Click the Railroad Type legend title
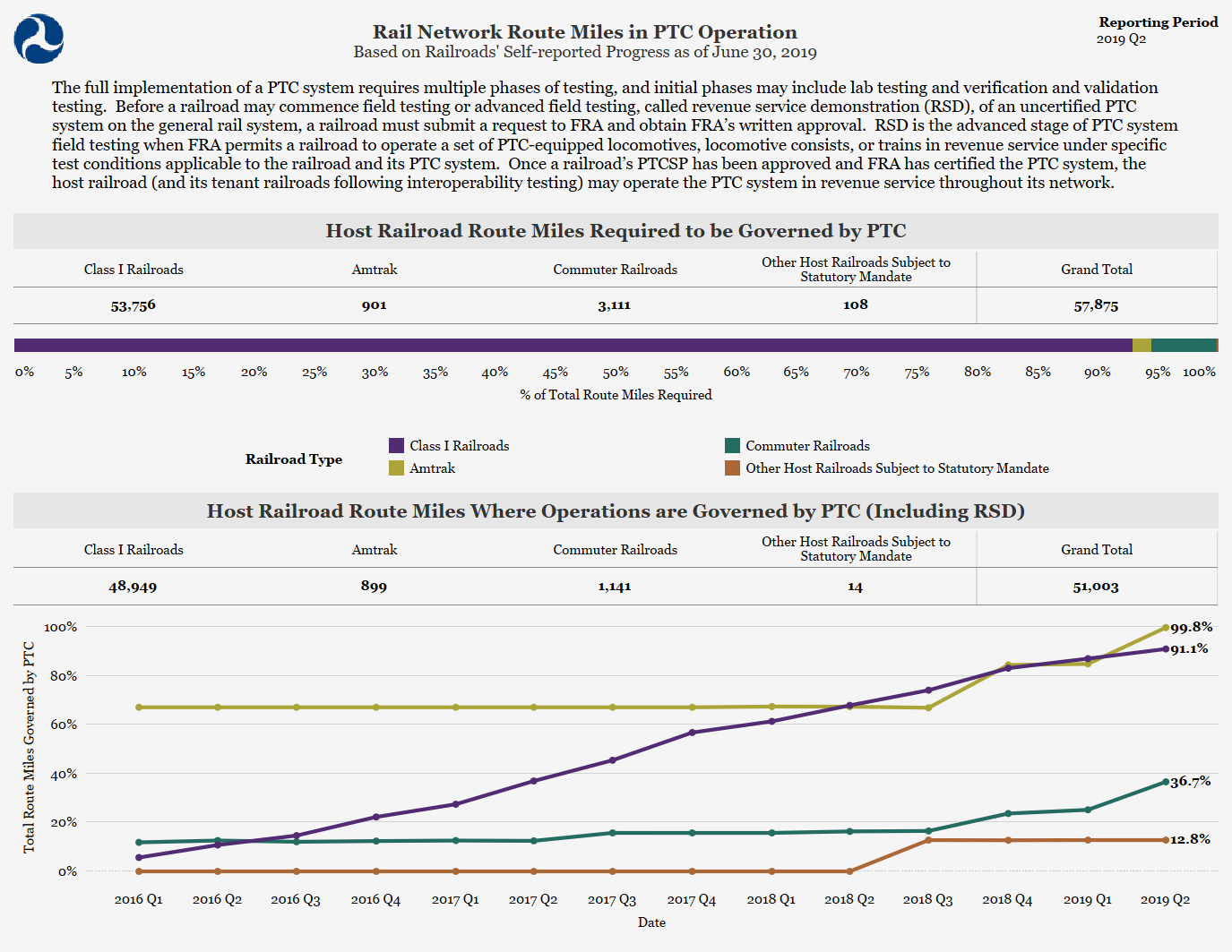This screenshot has width=1232, height=952. coord(294,459)
